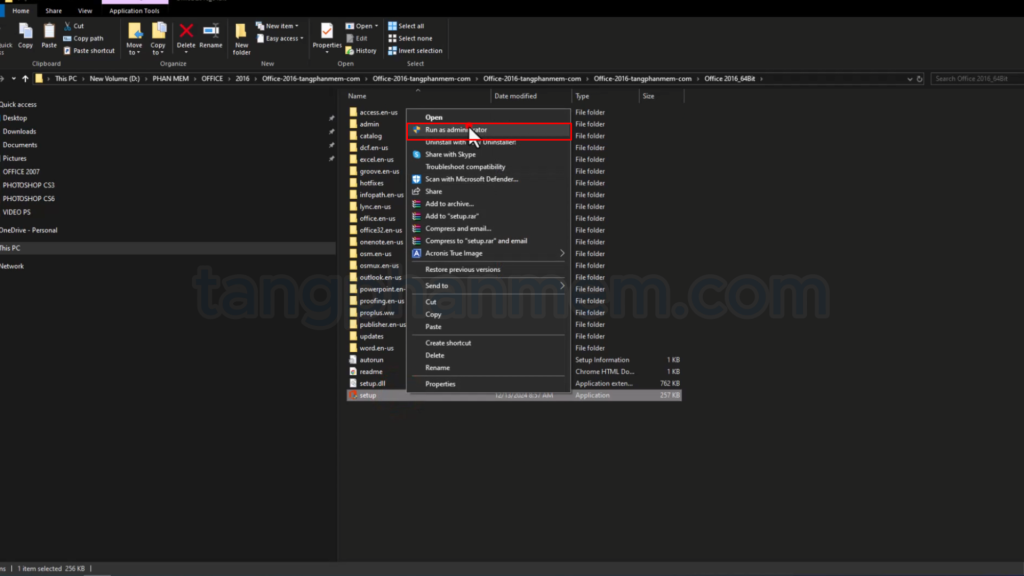Screen dimensions: 1024x576
Task: Click Edit in the ribbon Open group
Action: (x=356, y=39)
